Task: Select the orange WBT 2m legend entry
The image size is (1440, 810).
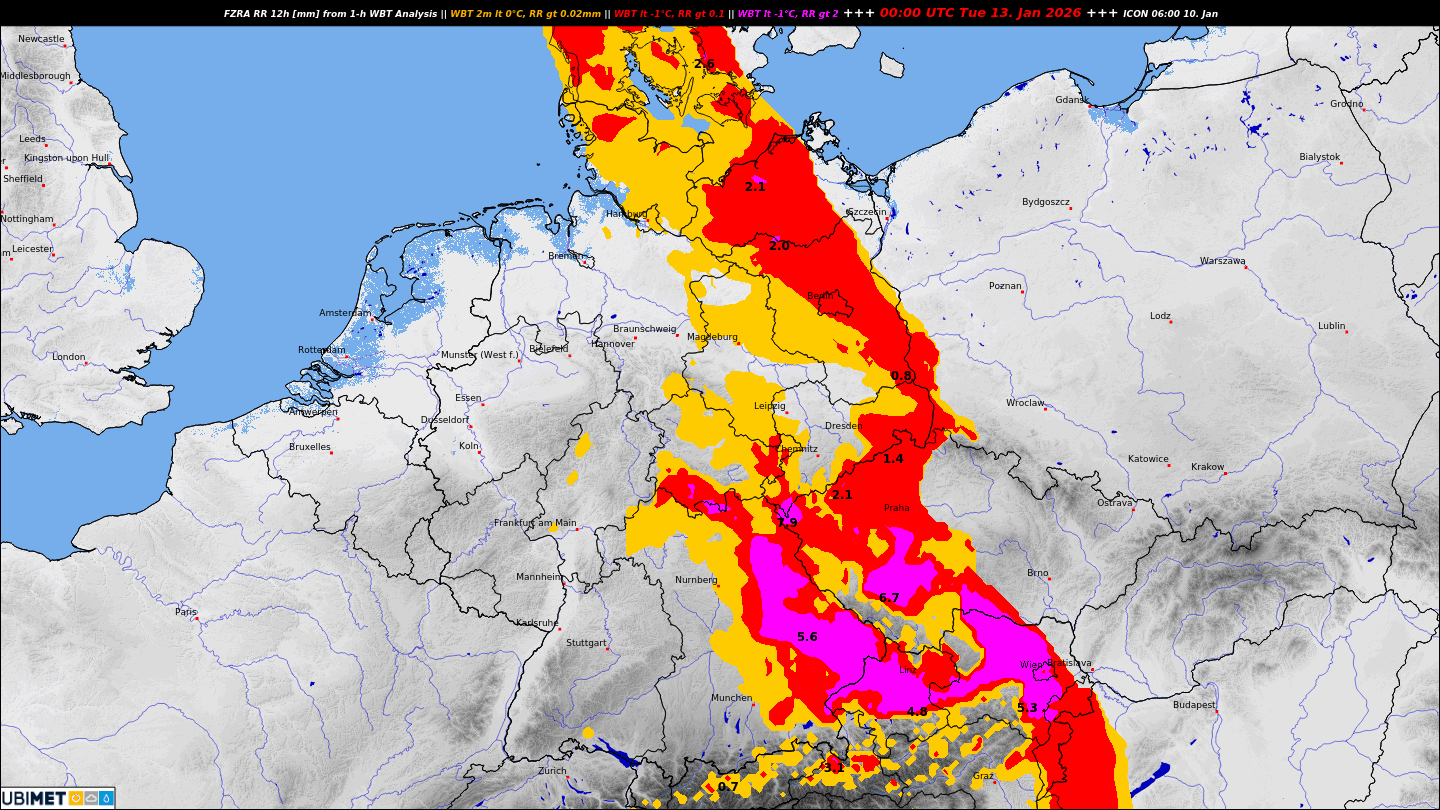Action: 525,14
